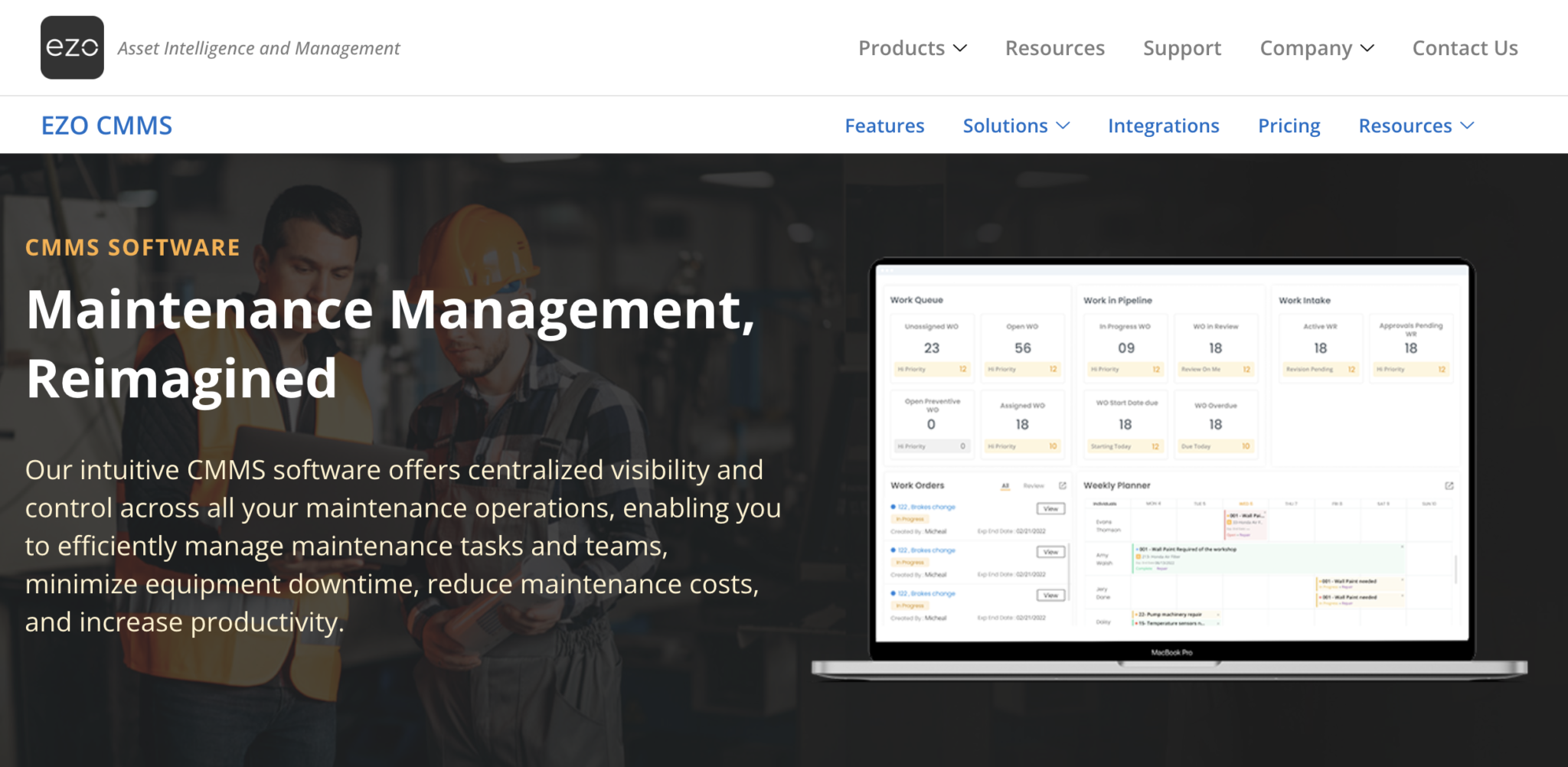Click the Work Orders list scrollbar

[1068, 570]
